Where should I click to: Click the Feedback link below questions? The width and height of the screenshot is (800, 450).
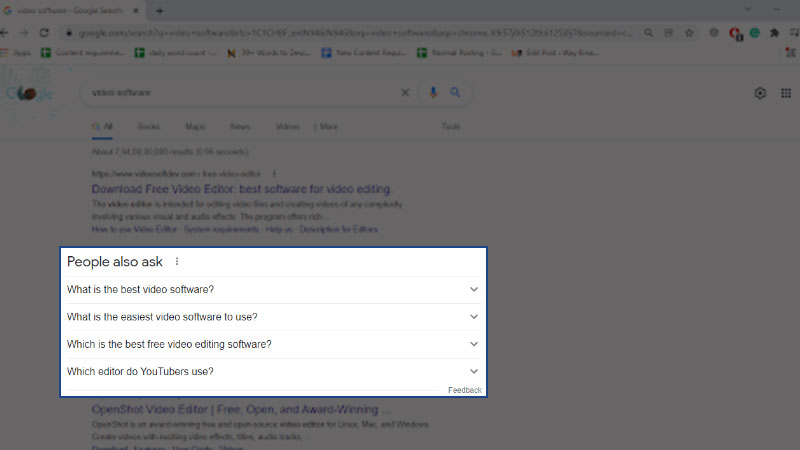point(464,390)
